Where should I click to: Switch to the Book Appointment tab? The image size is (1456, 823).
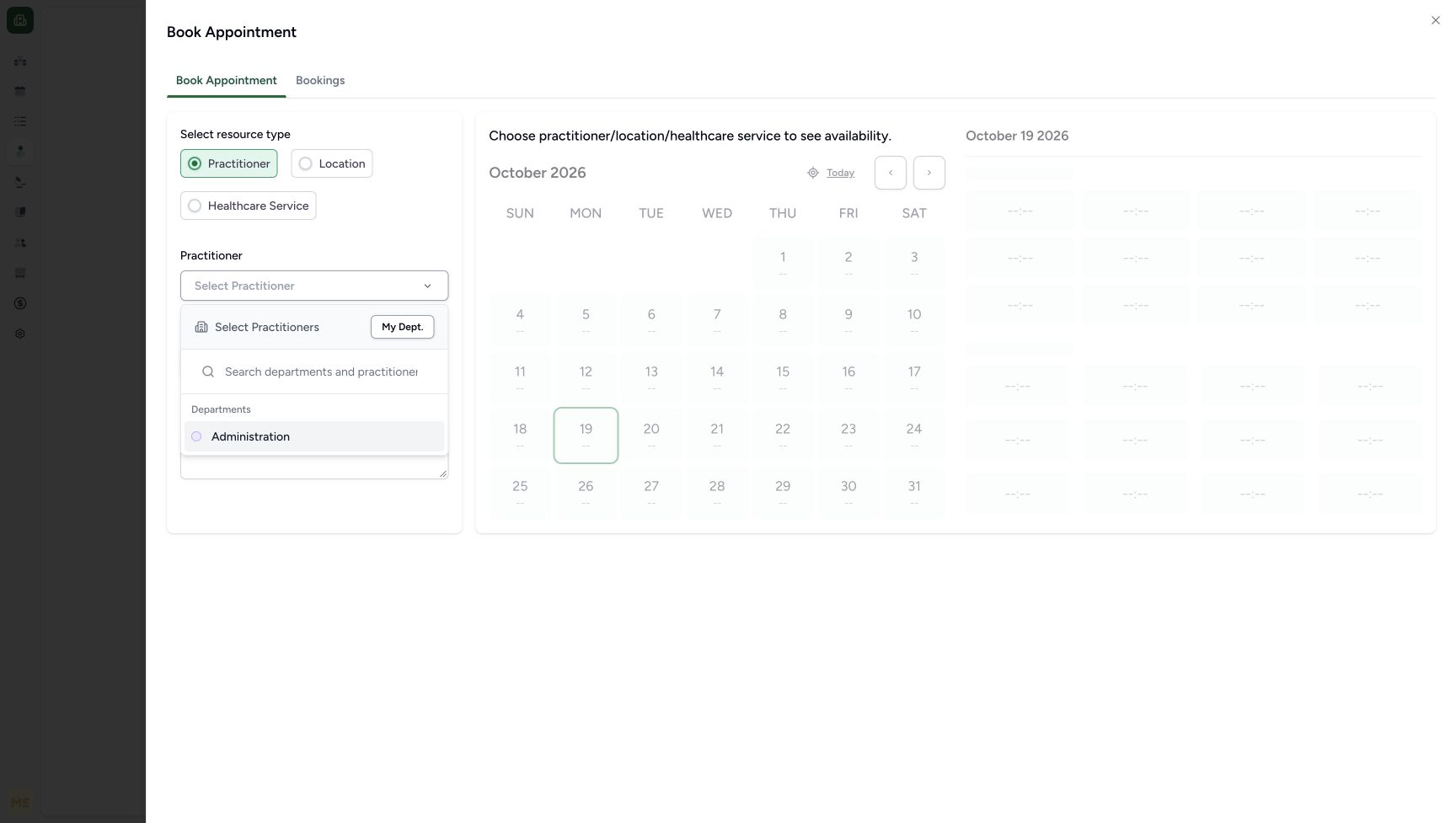point(227,81)
